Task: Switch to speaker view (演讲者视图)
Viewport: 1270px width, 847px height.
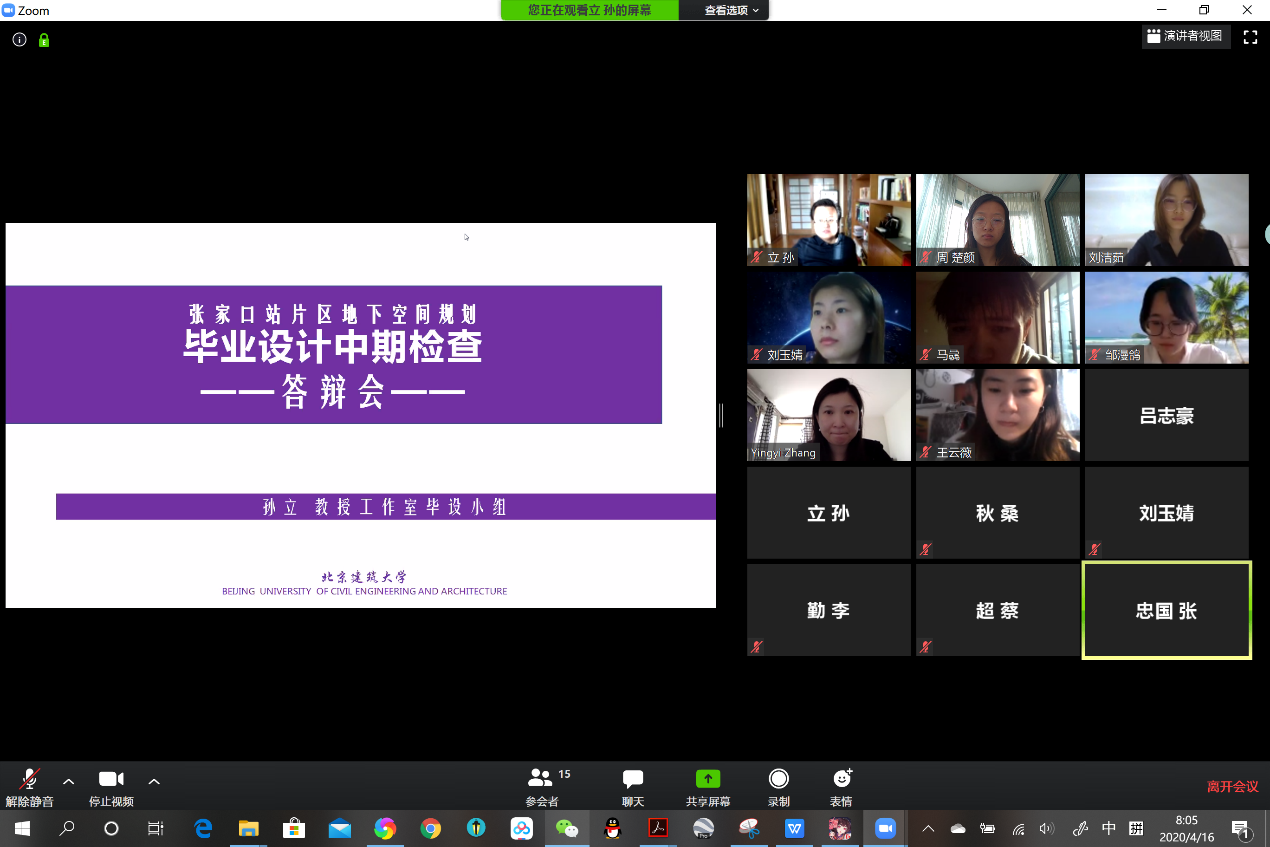Action: point(1186,37)
